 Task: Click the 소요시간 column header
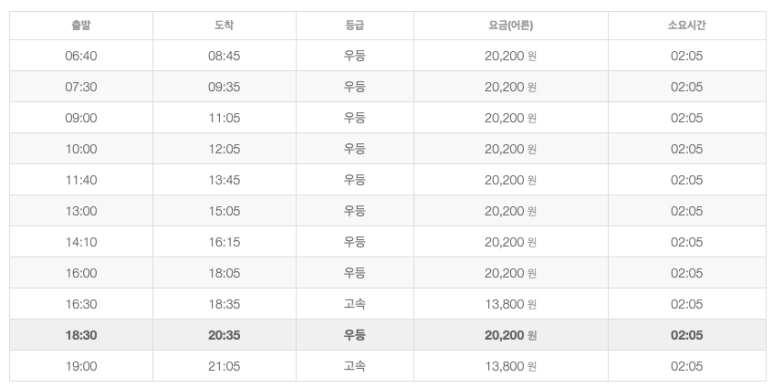coord(687,25)
